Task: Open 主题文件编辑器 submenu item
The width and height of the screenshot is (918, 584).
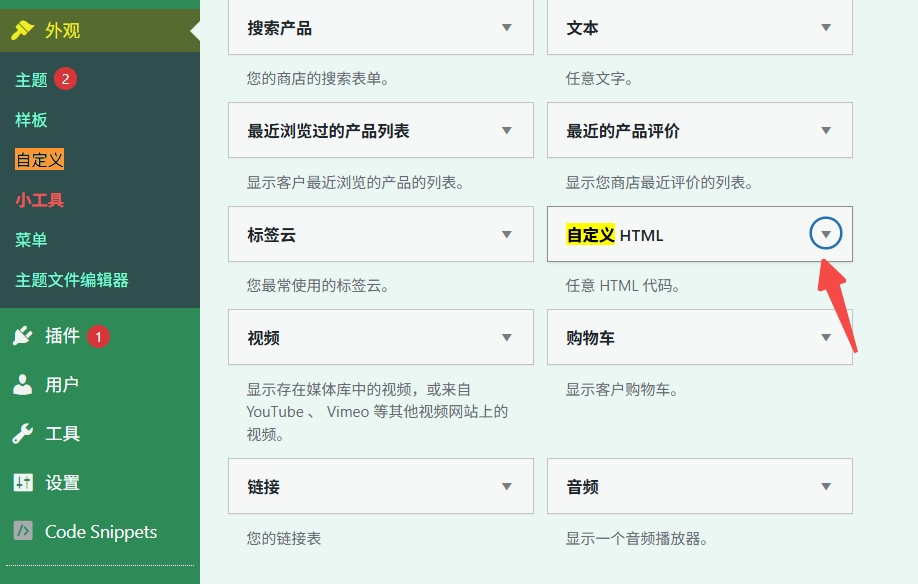Action: [x=72, y=280]
